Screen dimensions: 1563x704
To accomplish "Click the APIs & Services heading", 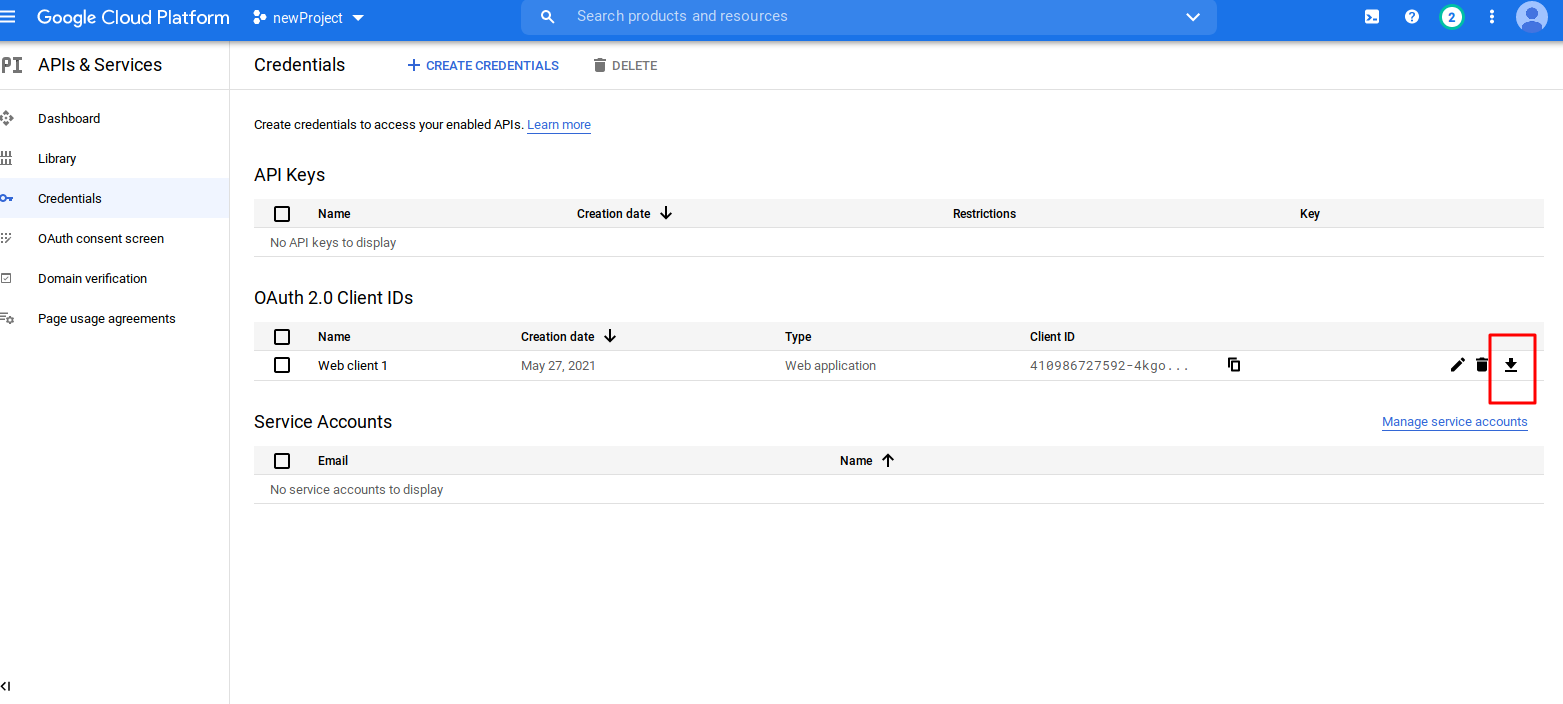I will pyautogui.click(x=100, y=65).
